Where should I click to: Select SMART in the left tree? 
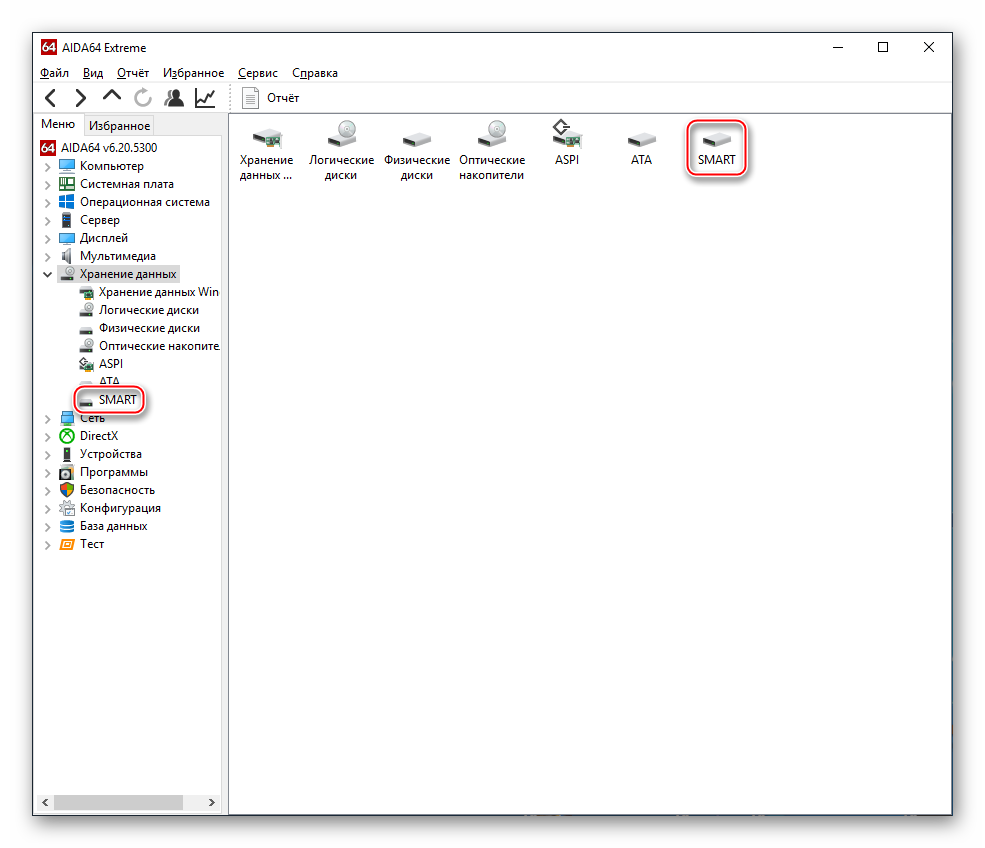point(117,400)
